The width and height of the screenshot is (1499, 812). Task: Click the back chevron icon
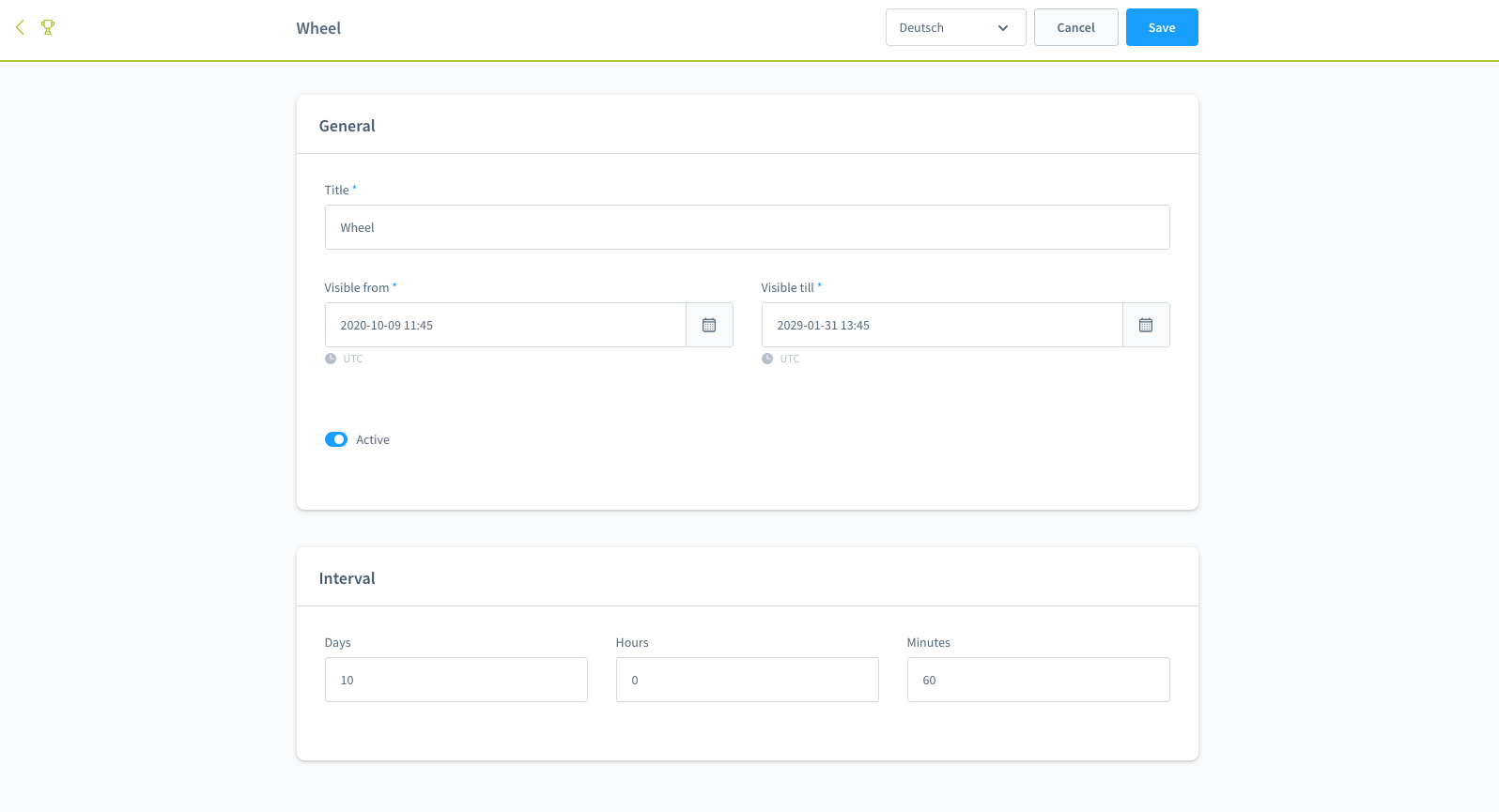pyautogui.click(x=20, y=27)
